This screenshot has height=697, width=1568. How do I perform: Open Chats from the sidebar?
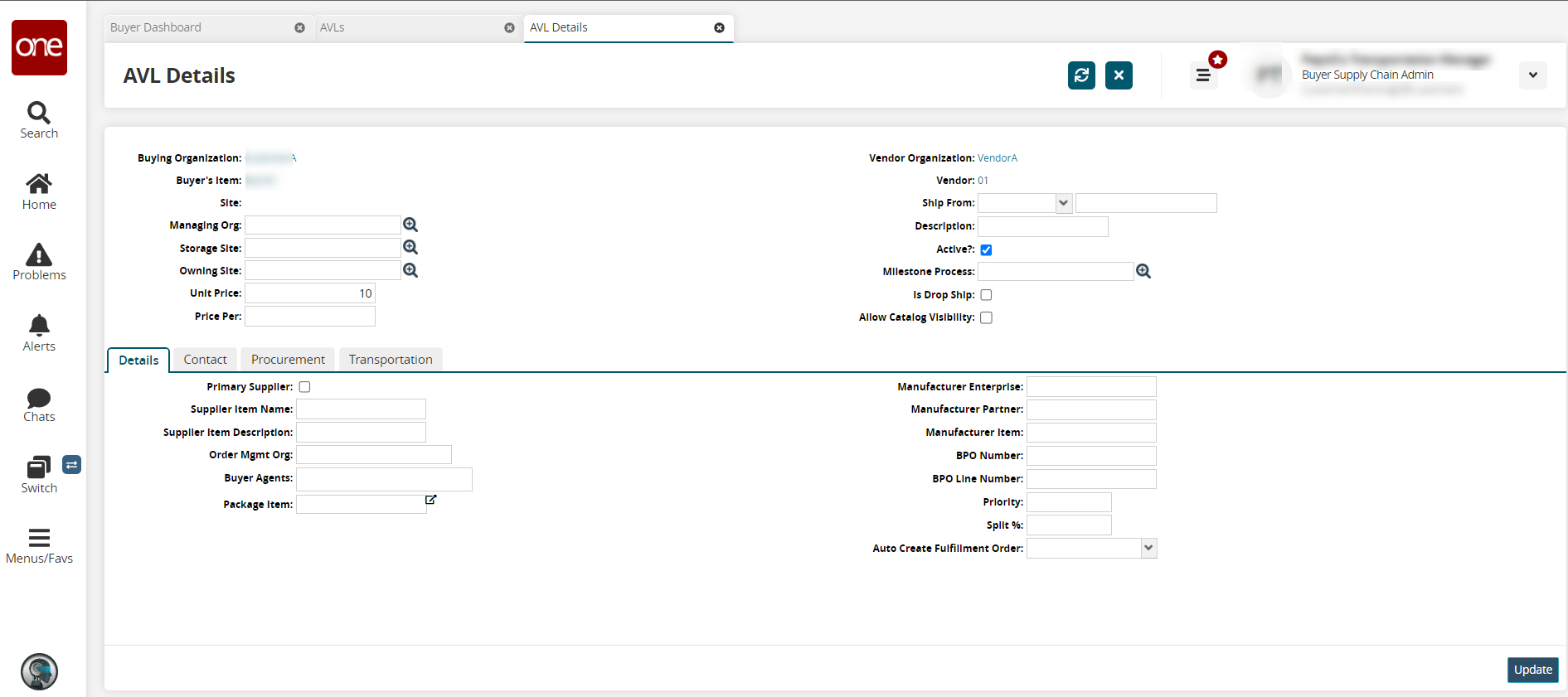39,399
